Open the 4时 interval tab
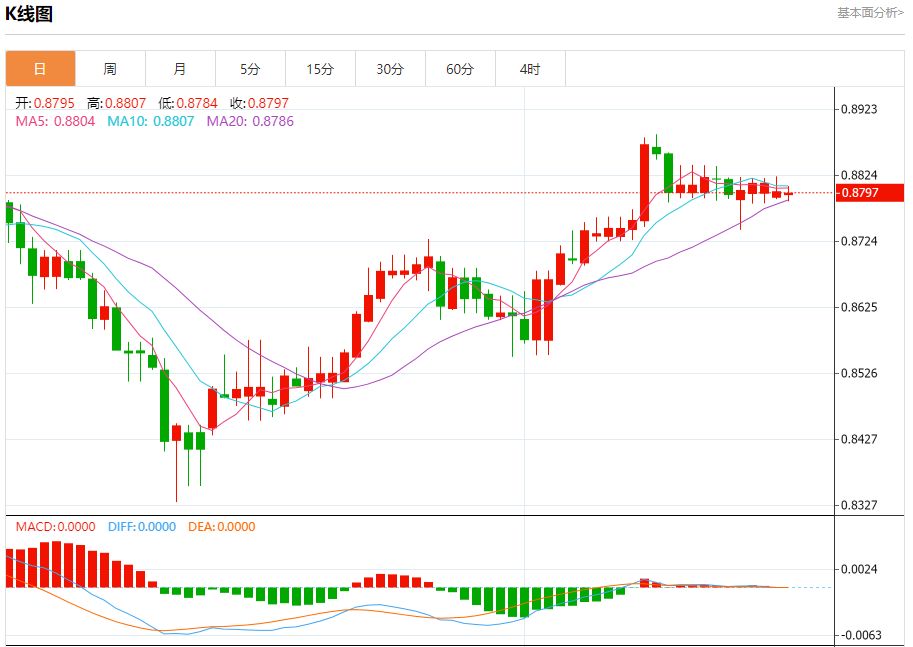This screenshot has width=913, height=647. pyautogui.click(x=530, y=69)
